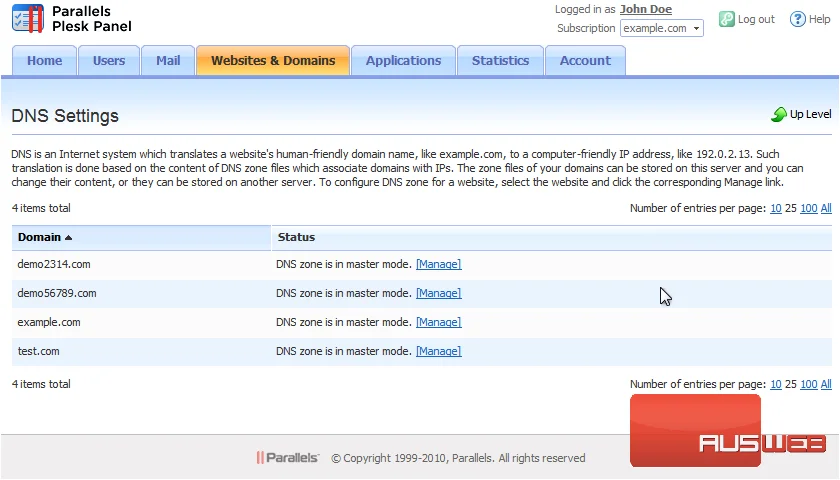Click the Parallels footer logo
Screen dimensions: 840x480
tap(287, 458)
